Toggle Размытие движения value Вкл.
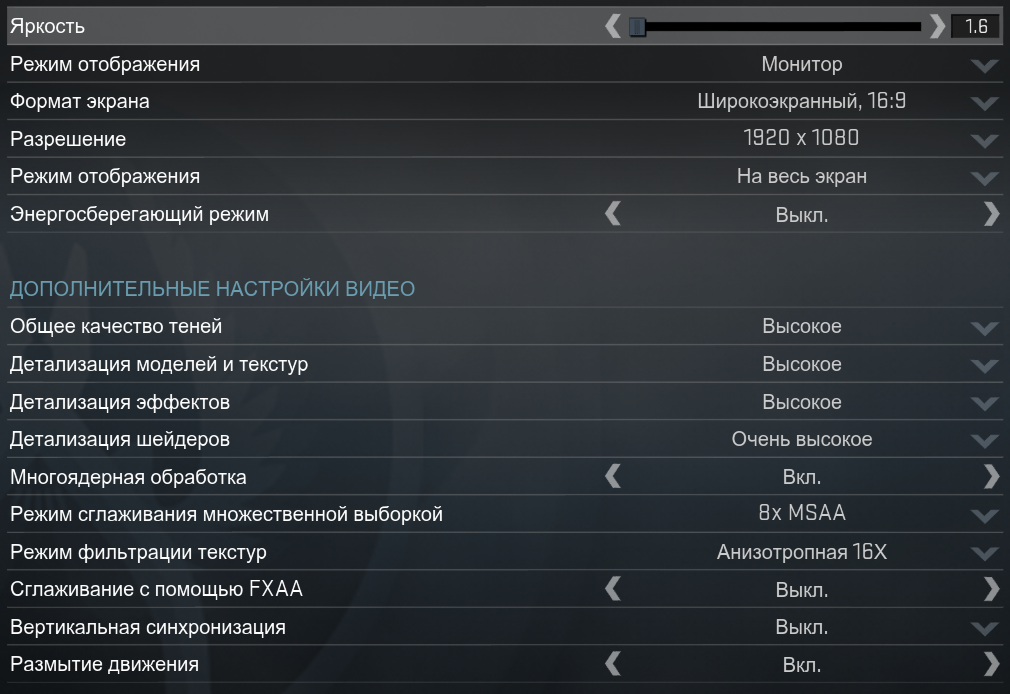The height and width of the screenshot is (694, 1010). (801, 664)
